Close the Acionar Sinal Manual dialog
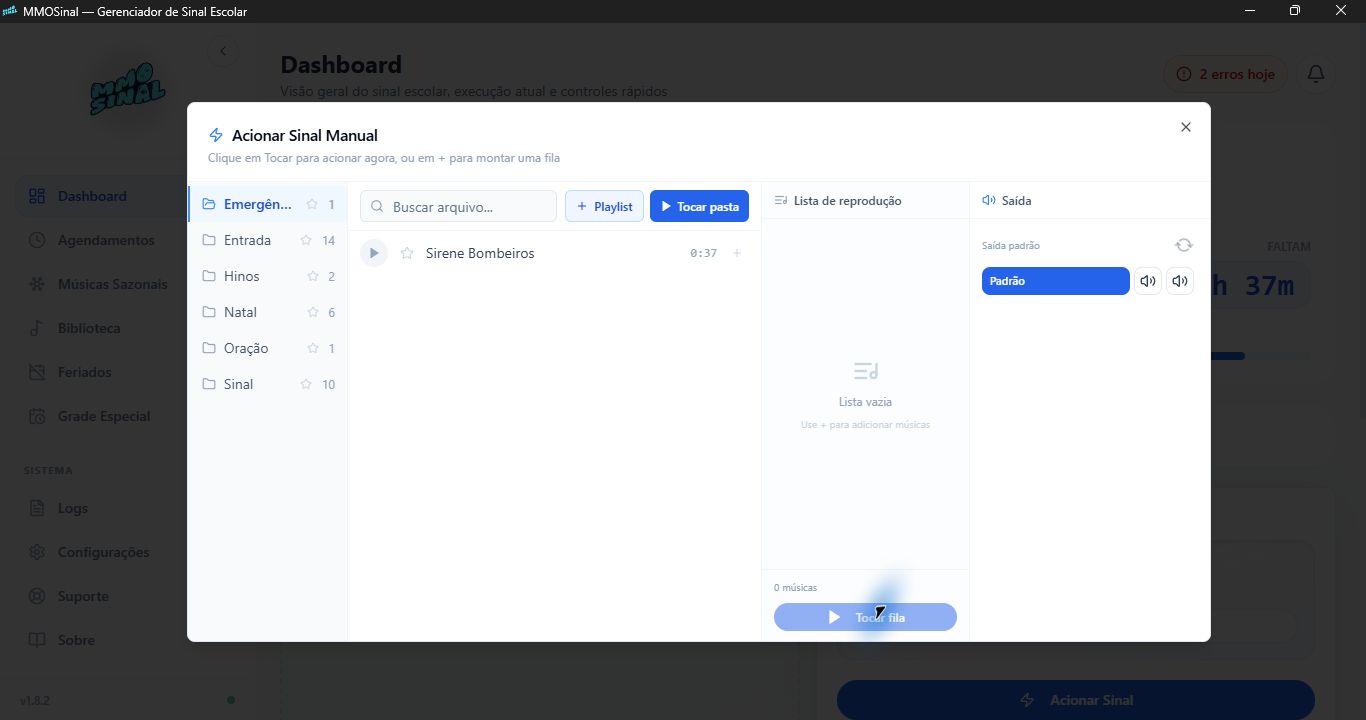This screenshot has height=720, width=1366. click(x=1186, y=127)
